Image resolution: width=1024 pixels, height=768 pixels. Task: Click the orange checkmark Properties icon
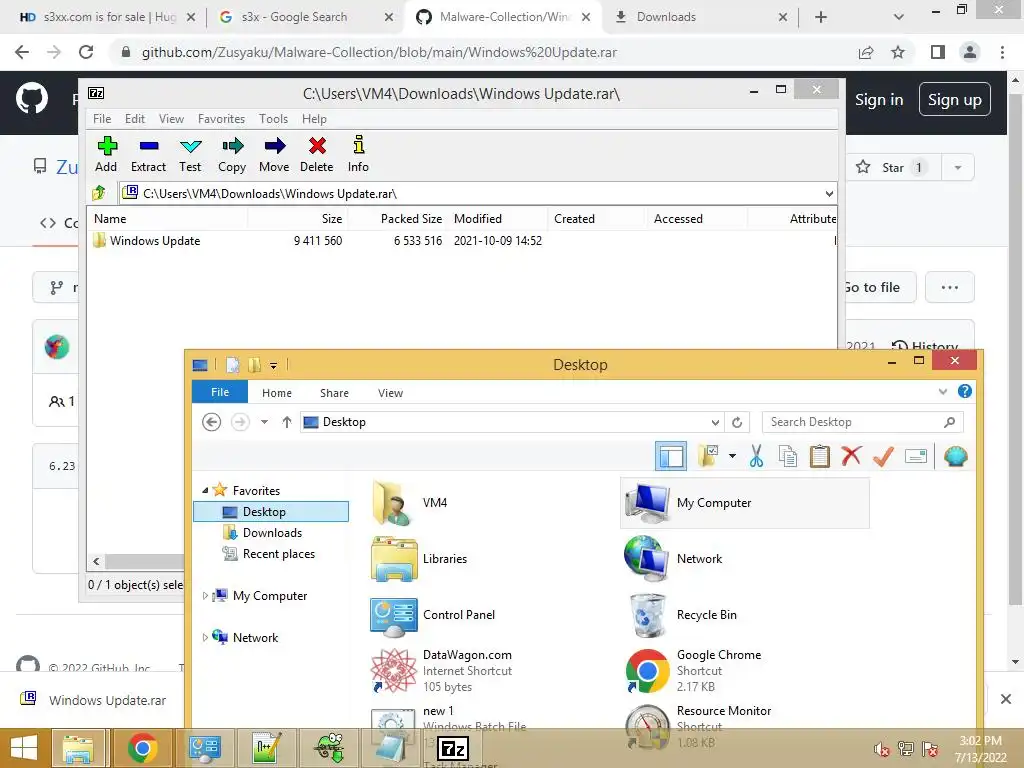click(883, 456)
